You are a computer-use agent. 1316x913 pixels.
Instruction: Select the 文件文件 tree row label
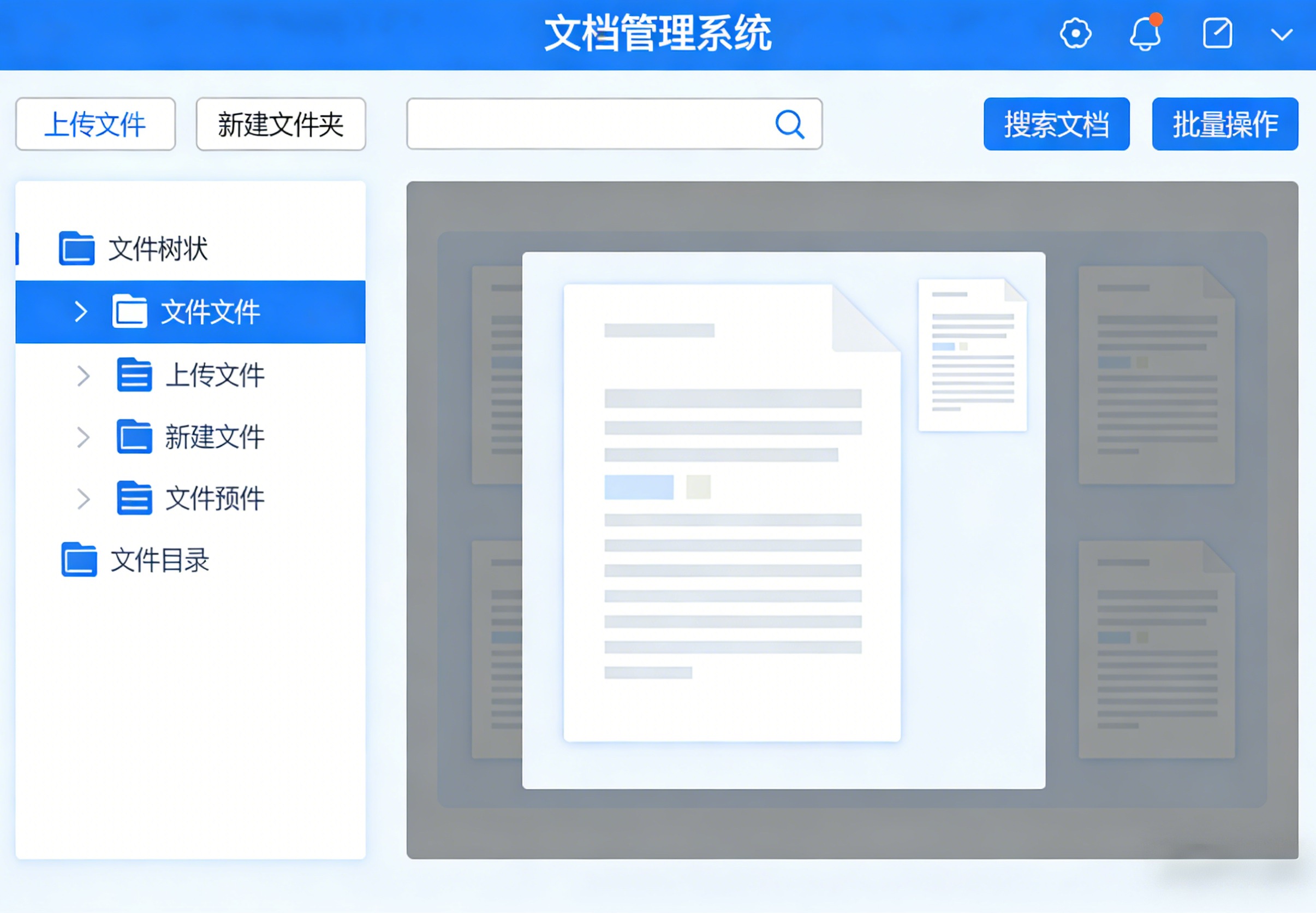click(x=210, y=312)
